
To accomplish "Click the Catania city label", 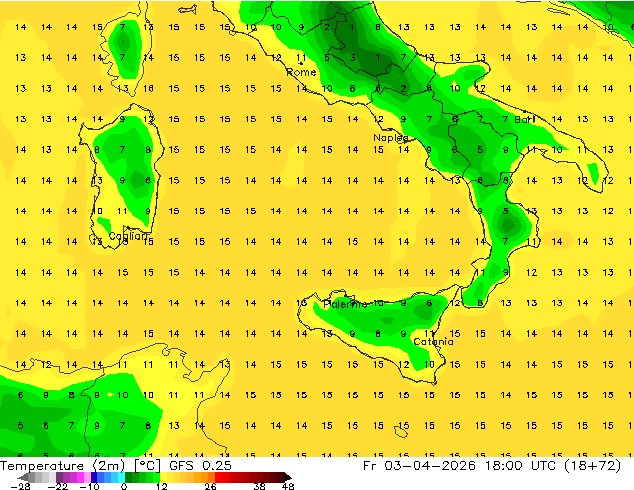I will pos(433,342).
